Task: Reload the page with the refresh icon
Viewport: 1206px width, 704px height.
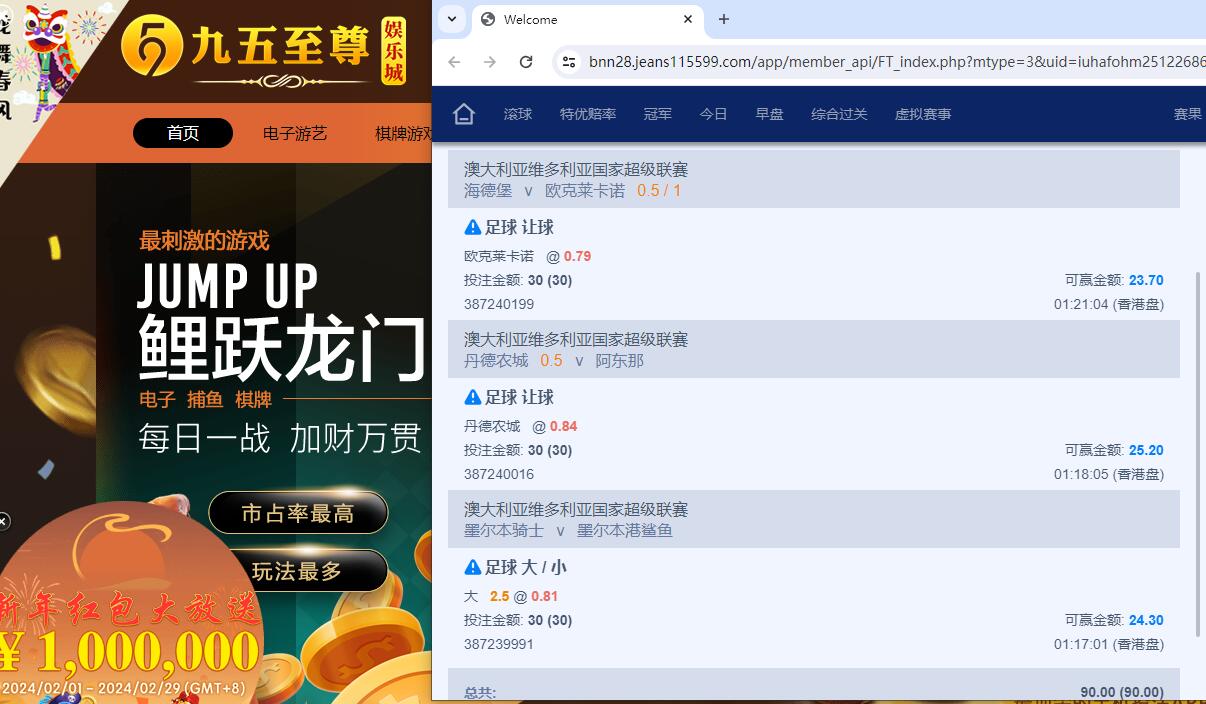Action: [x=526, y=62]
